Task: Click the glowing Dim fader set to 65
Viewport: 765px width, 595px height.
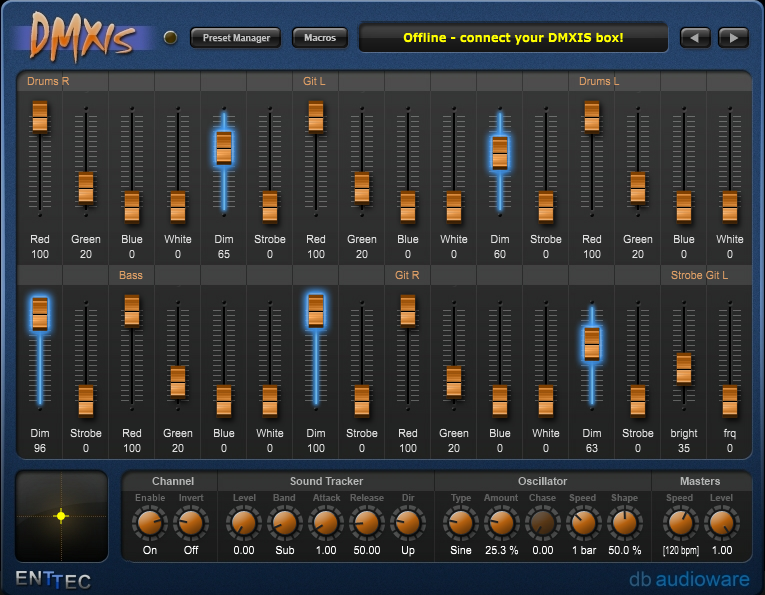Action: click(x=224, y=148)
